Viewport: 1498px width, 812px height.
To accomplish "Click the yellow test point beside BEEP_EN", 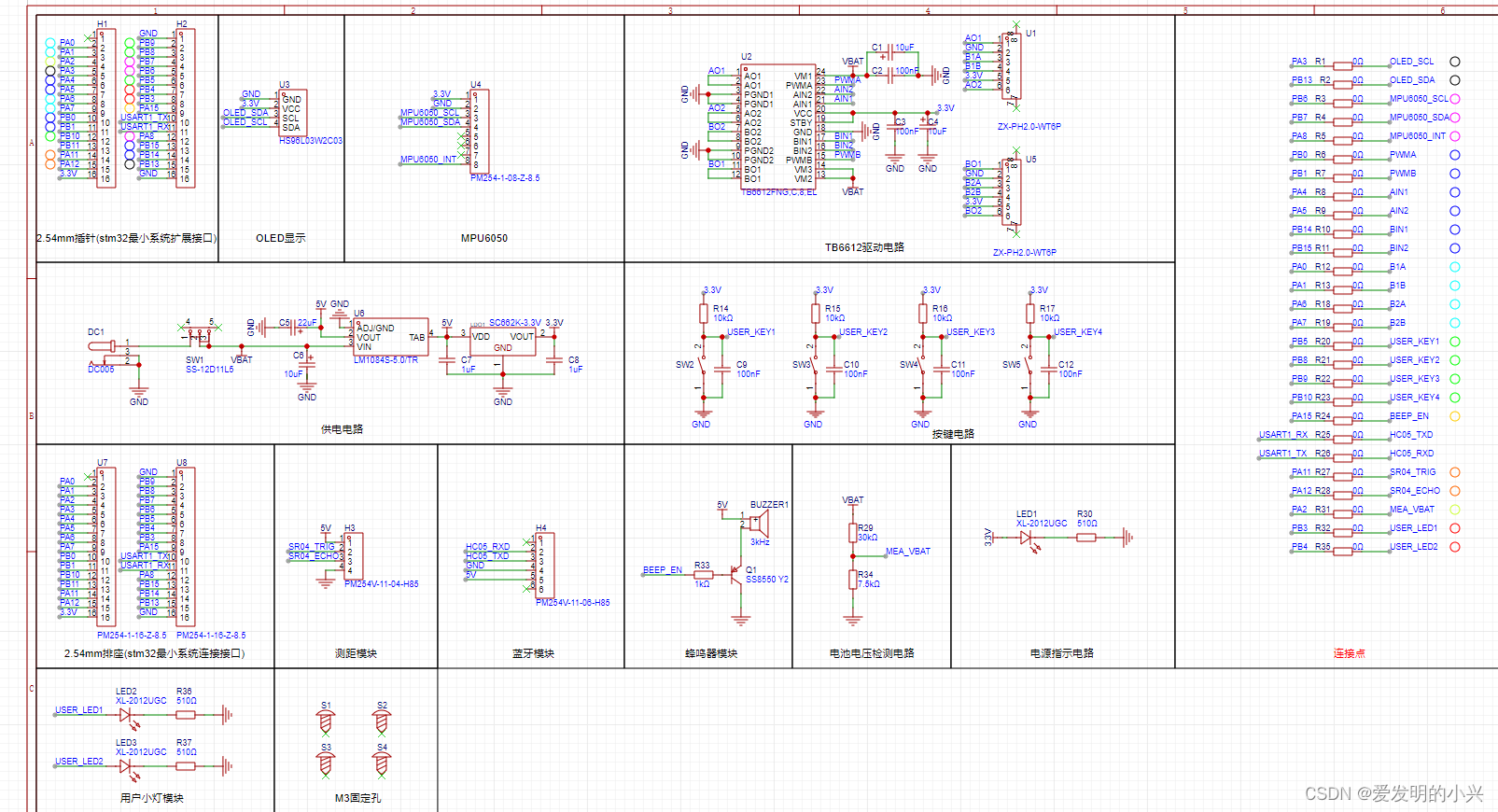I will 1454,416.
